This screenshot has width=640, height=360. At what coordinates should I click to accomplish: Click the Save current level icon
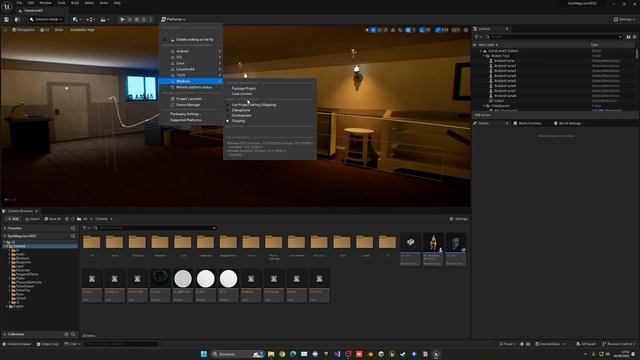[x=7, y=19]
